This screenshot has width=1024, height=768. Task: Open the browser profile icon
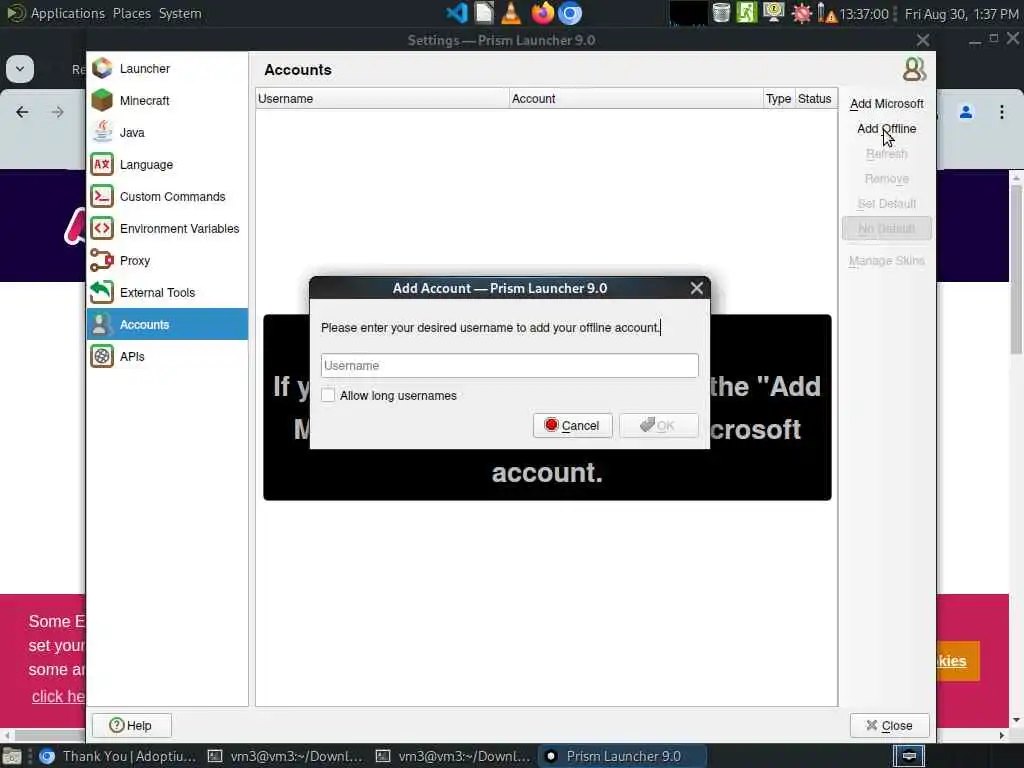tap(966, 112)
